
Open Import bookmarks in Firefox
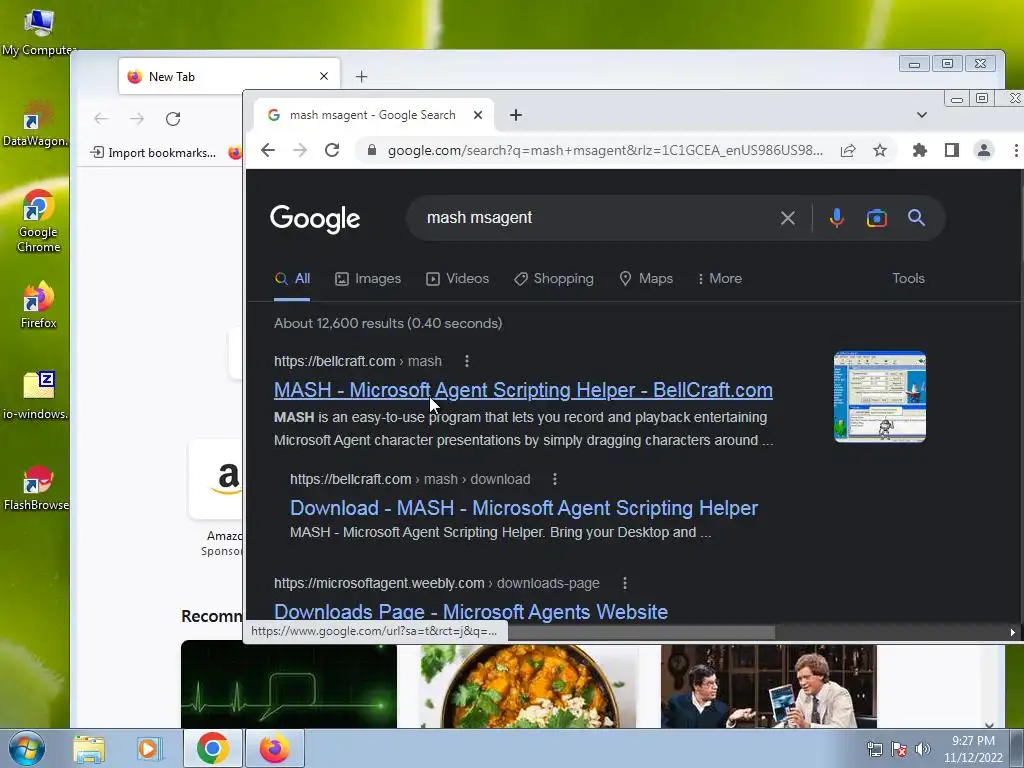point(153,153)
